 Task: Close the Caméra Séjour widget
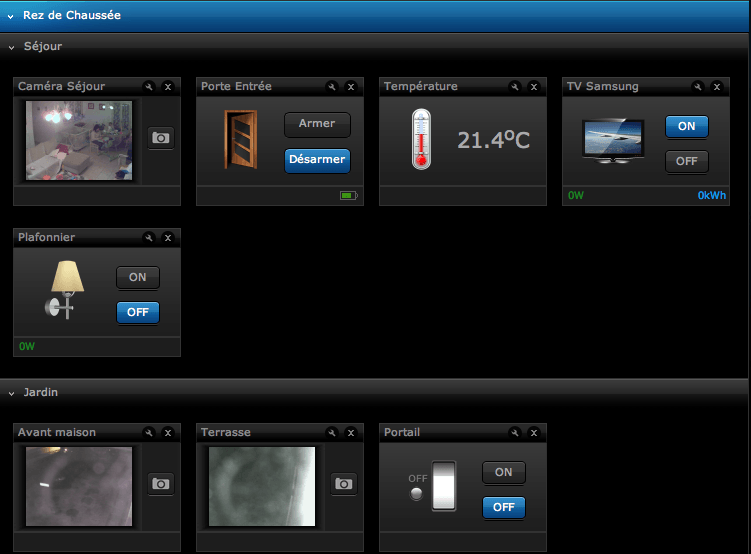(x=168, y=87)
